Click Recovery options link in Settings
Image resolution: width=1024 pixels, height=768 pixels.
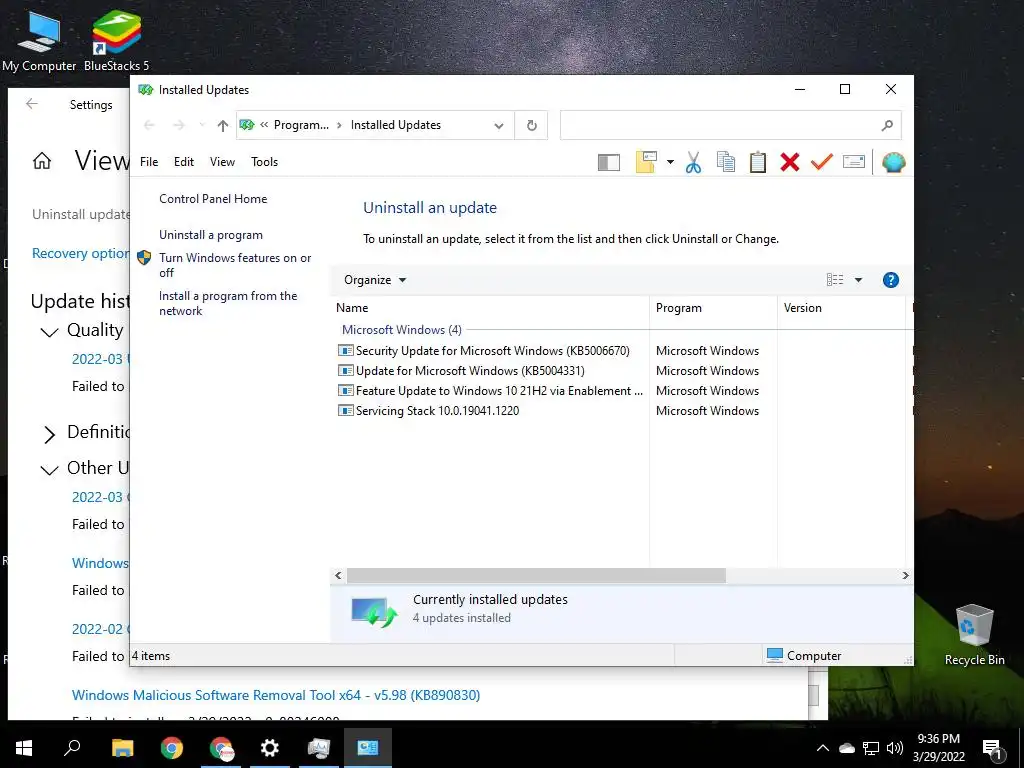(x=80, y=253)
